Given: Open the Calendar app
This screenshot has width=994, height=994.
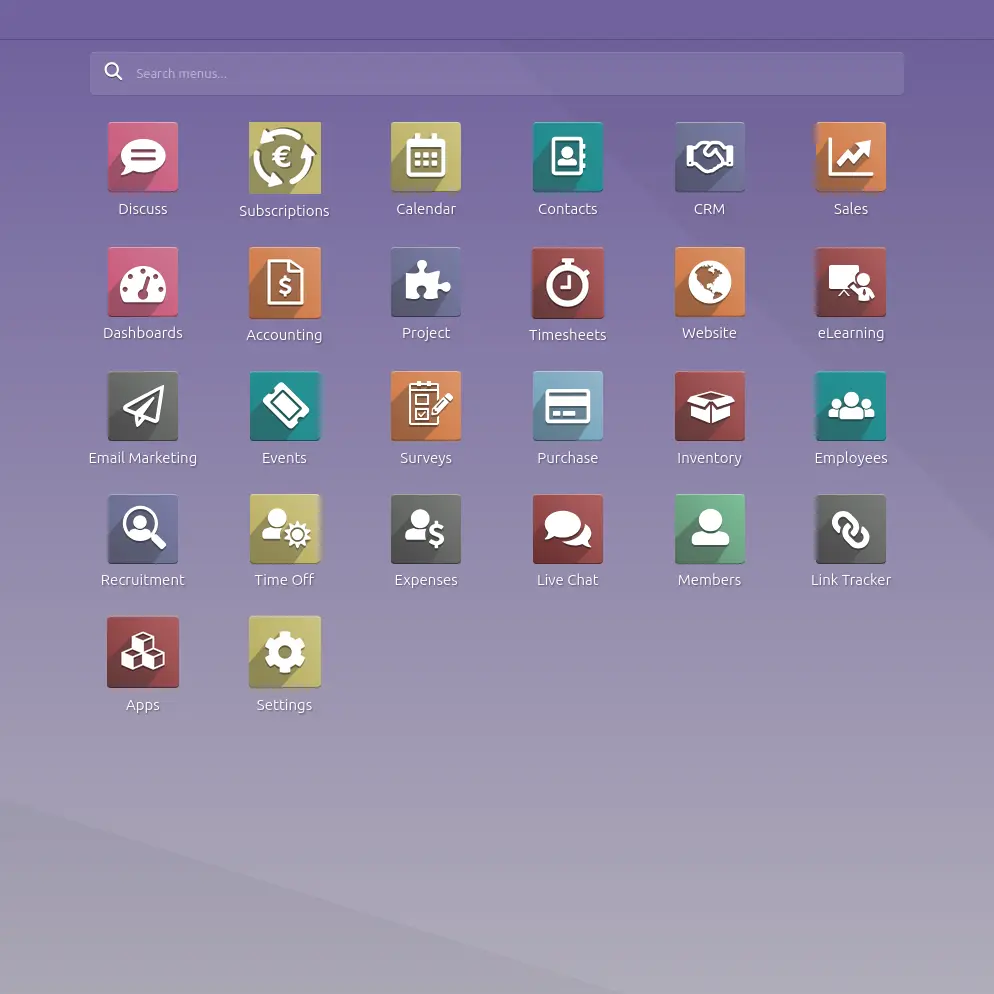Looking at the screenshot, I should [426, 157].
